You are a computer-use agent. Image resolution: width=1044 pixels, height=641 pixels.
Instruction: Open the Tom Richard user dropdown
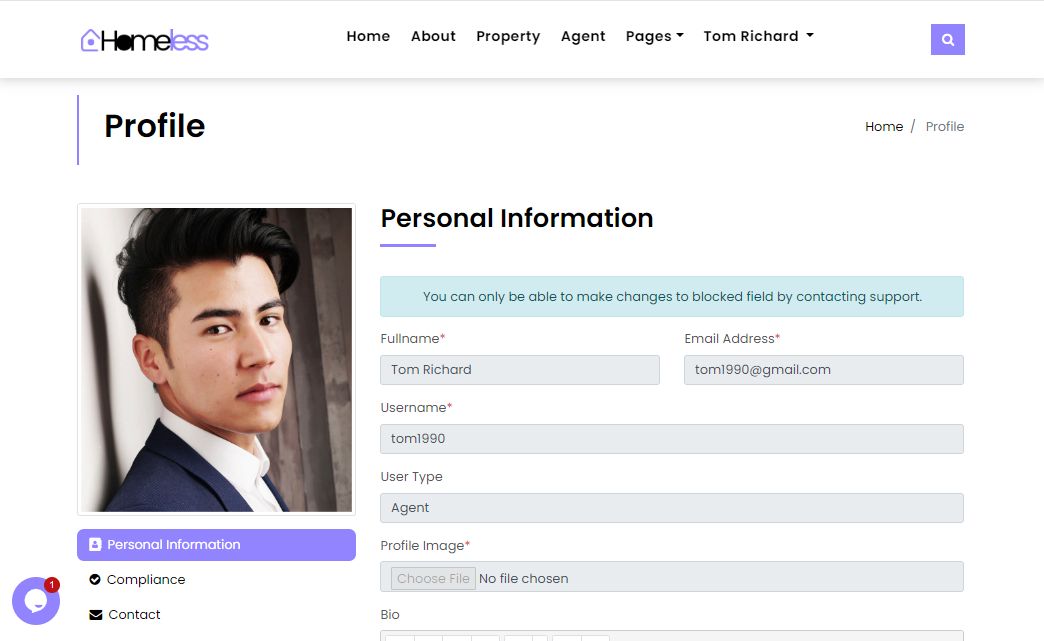(x=758, y=36)
